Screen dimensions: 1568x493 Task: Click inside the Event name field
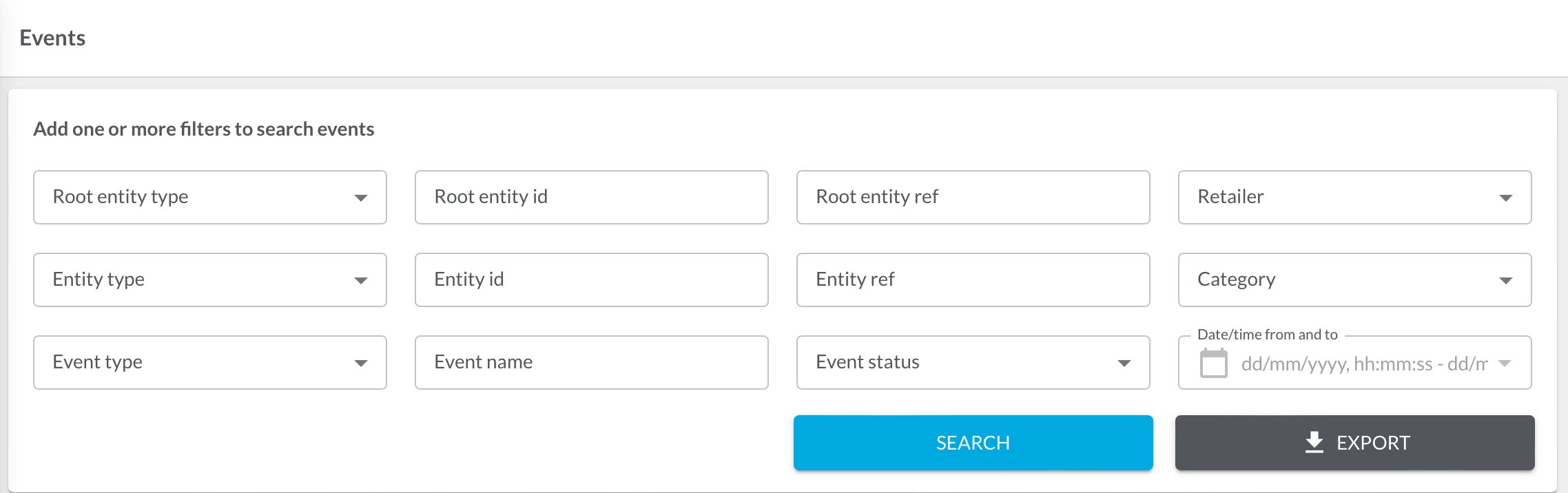click(x=591, y=362)
